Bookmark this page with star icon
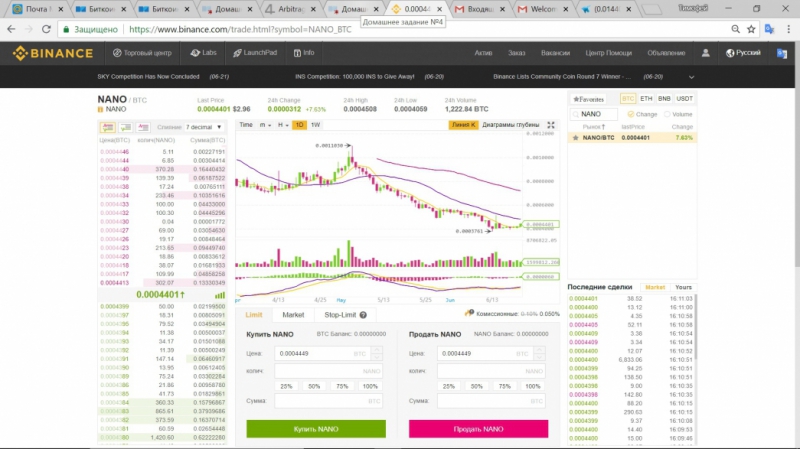This screenshot has width=800, height=449. (x=751, y=29)
